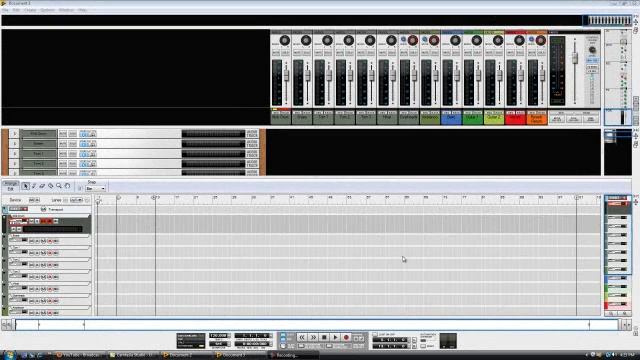This screenshot has height=360, width=640.
Task: Click the red Record transport button
Action: [346, 338]
